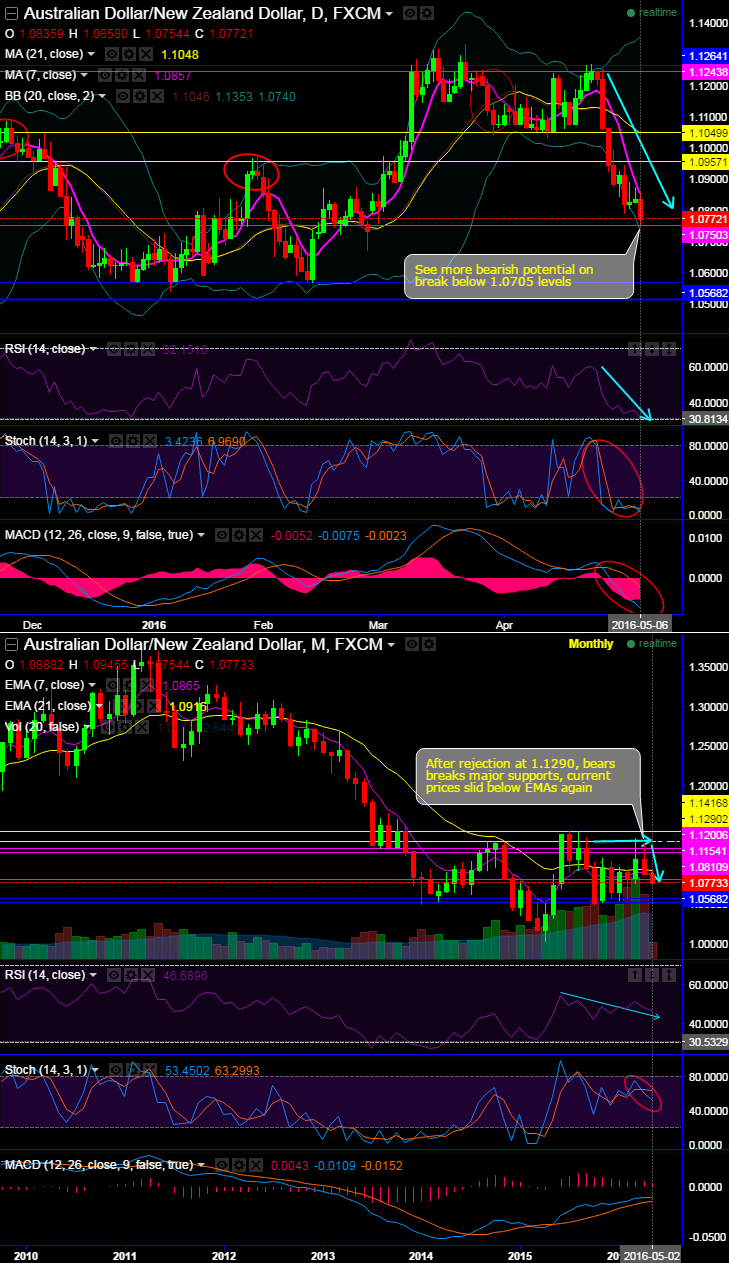Hide the MA (7, close) line
This screenshot has width=729, height=1263.
[x=105, y=75]
